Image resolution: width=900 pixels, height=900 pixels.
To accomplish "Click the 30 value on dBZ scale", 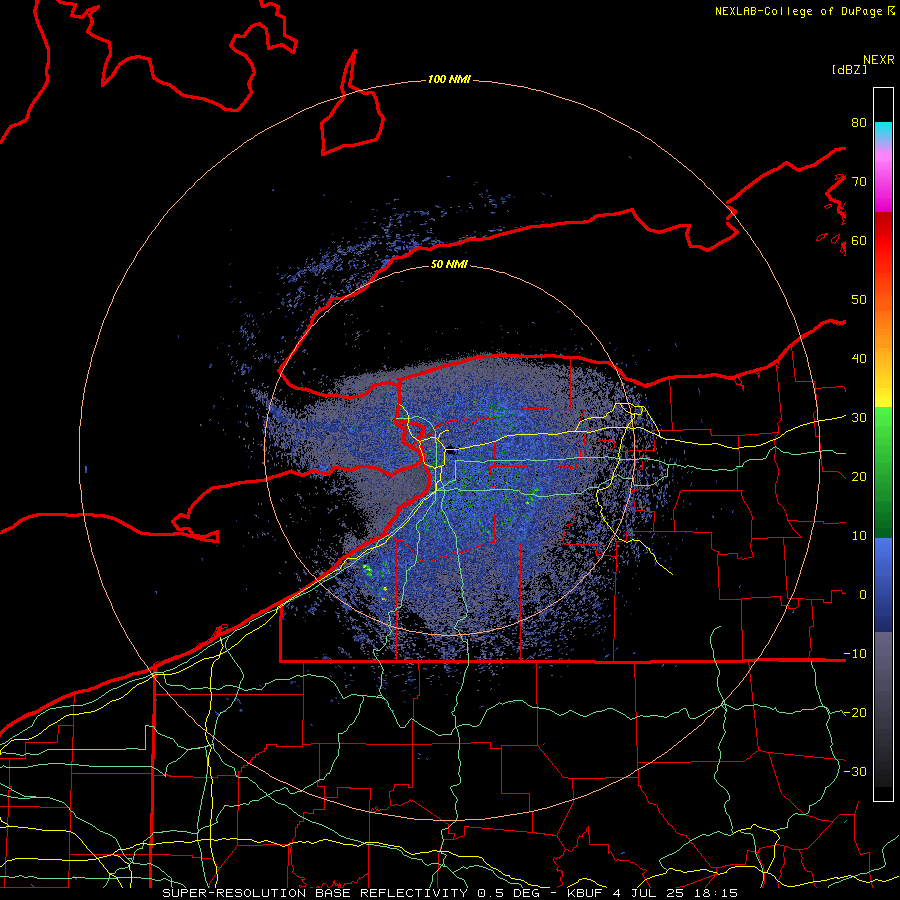I will (859, 418).
